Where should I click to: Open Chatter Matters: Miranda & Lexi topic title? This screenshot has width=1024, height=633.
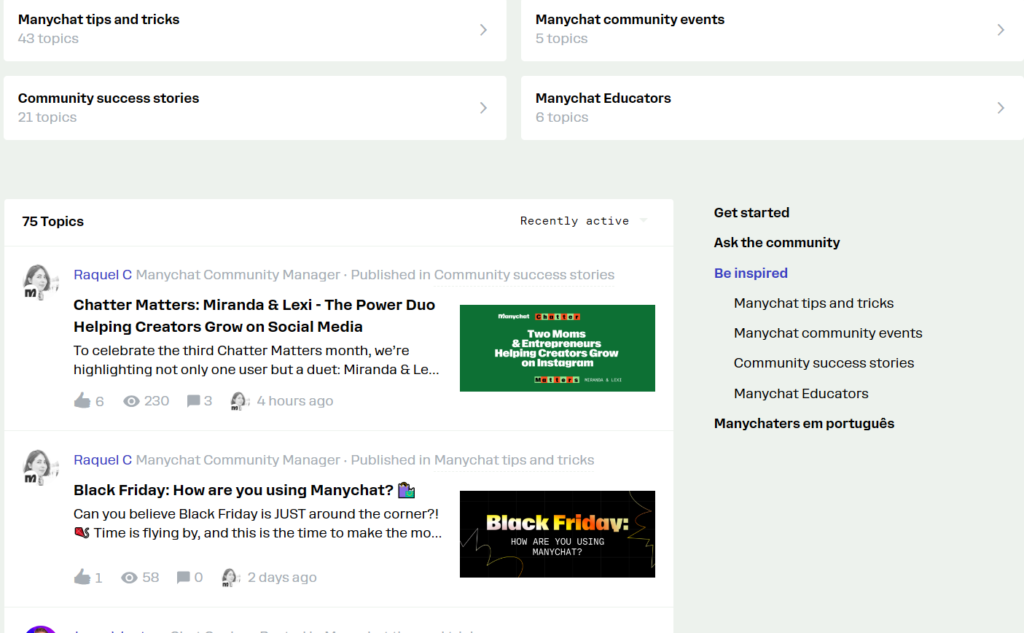point(254,316)
